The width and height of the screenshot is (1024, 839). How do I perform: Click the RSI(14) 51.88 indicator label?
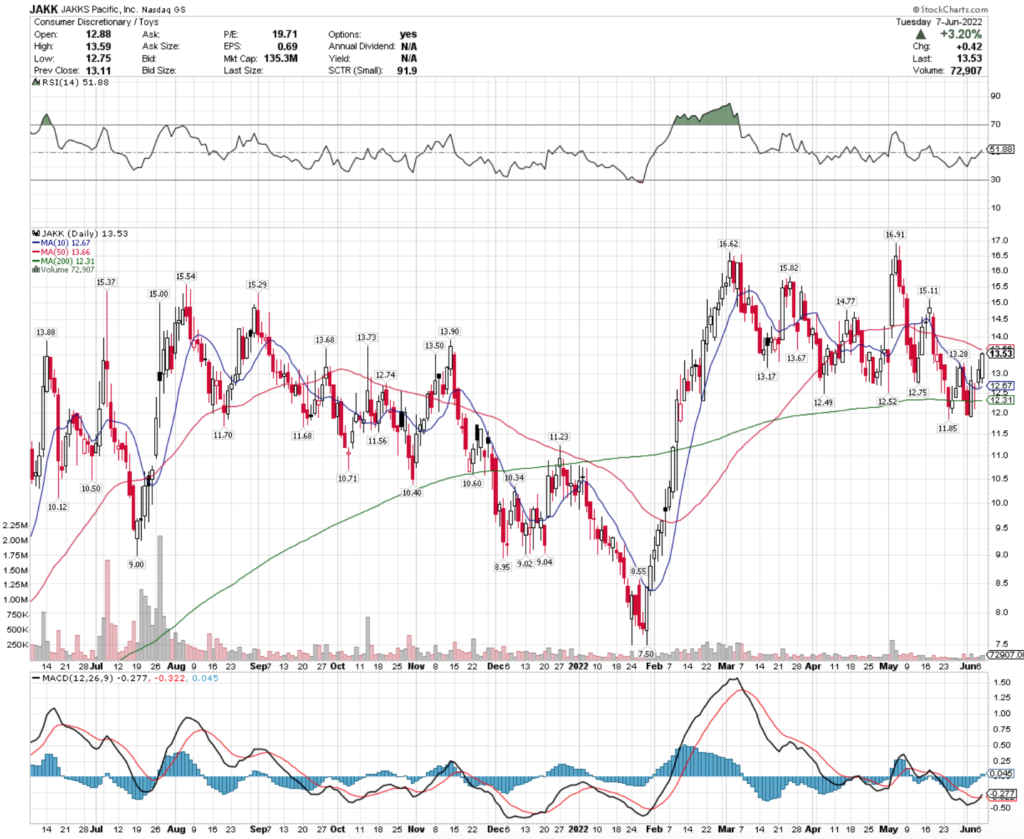[71, 82]
